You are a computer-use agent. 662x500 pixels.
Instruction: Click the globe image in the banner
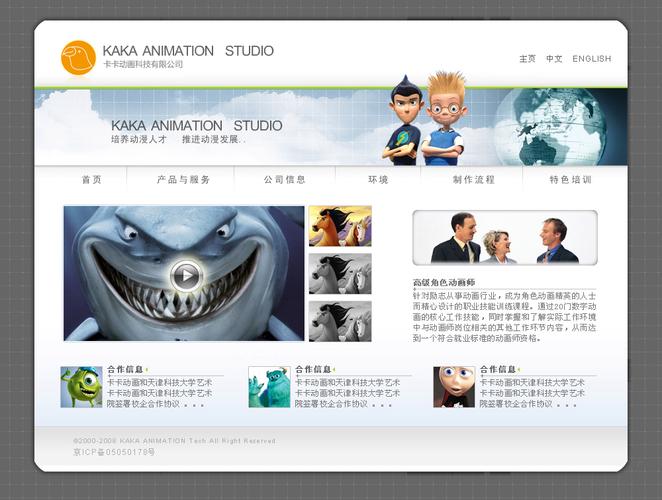(x=551, y=127)
